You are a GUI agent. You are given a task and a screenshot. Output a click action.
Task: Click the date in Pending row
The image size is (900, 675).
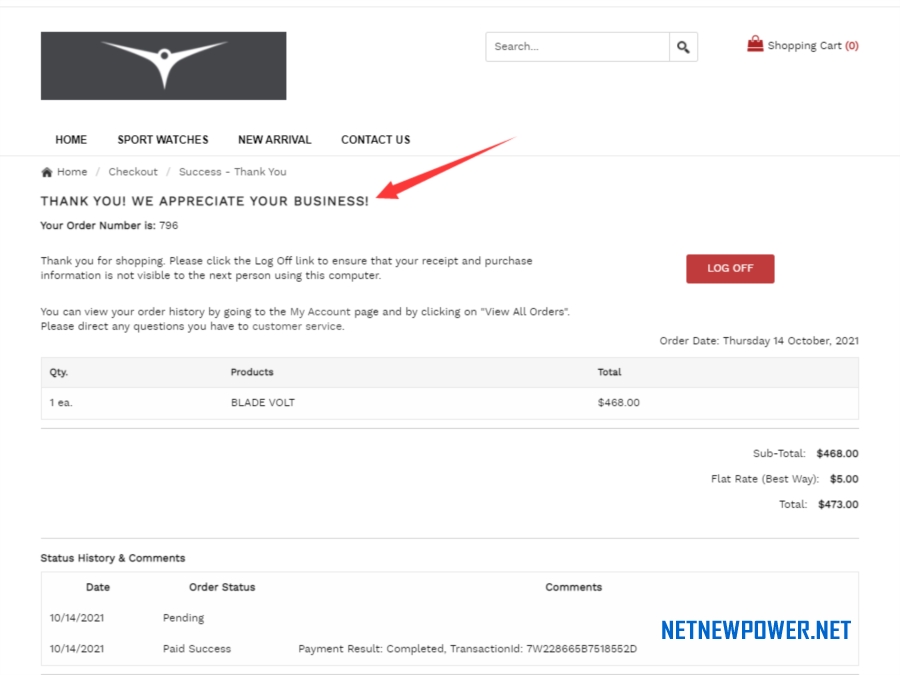pyautogui.click(x=77, y=618)
